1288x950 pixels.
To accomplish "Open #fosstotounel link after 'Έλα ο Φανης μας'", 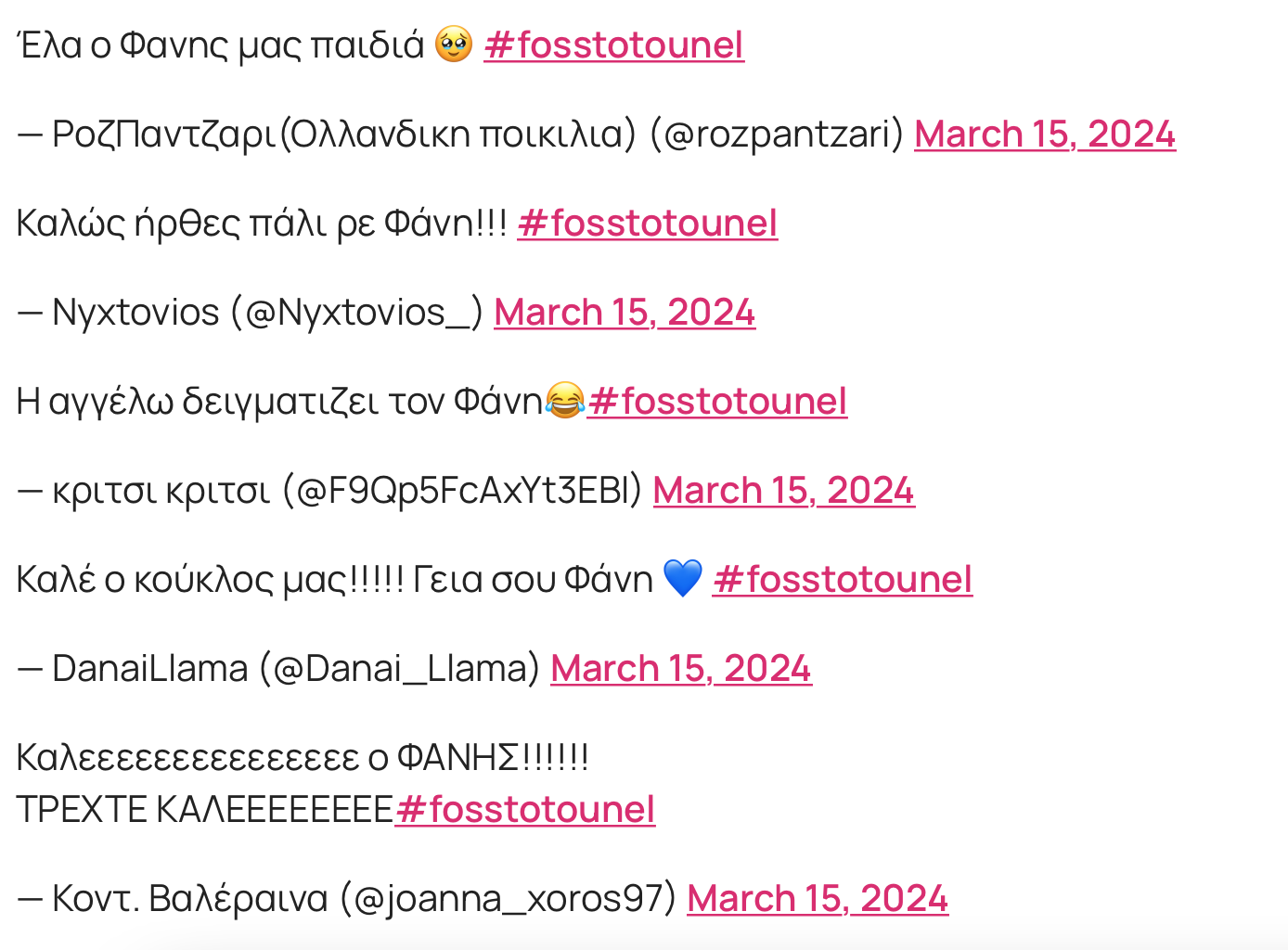I will point(613,45).
